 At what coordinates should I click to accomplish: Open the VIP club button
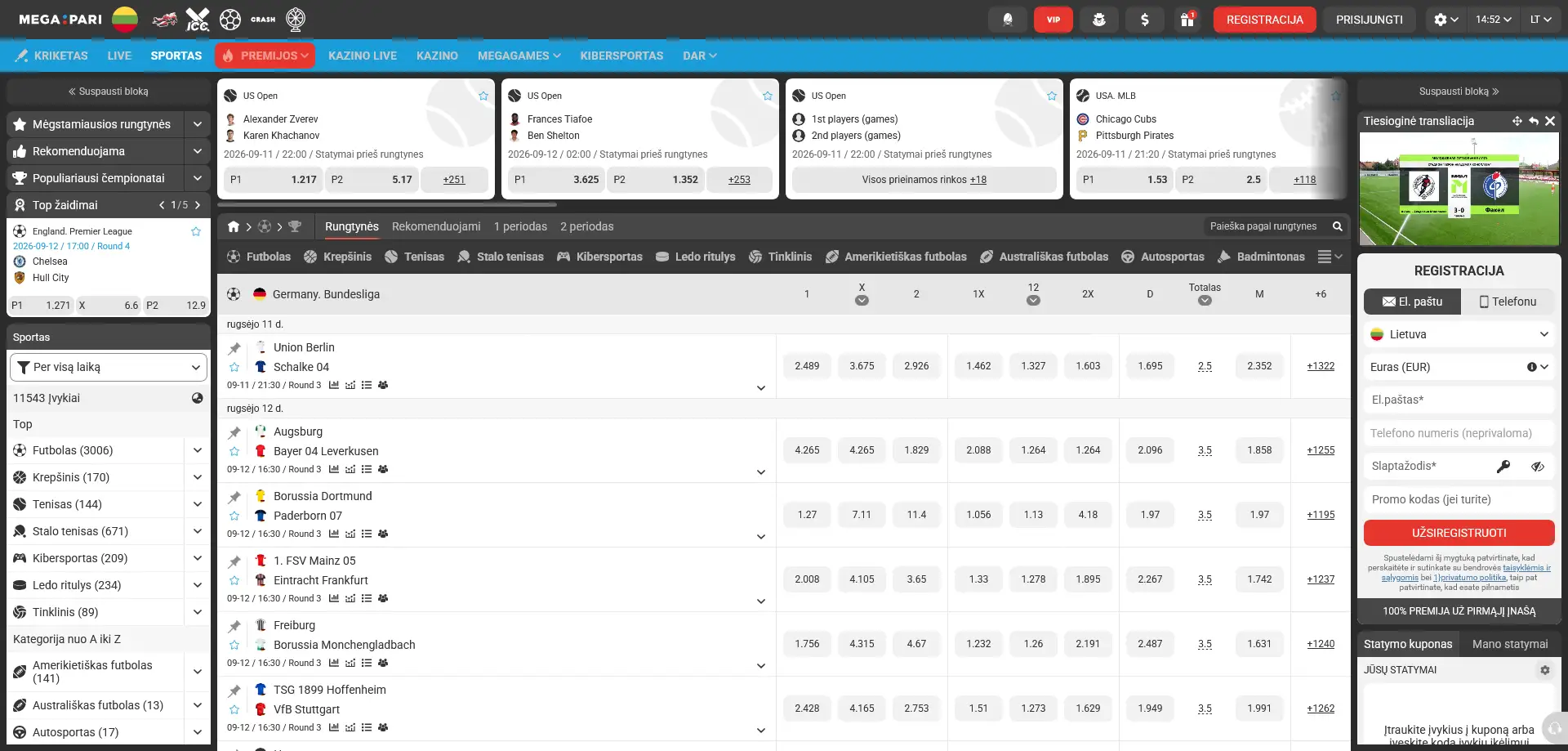(x=1053, y=20)
